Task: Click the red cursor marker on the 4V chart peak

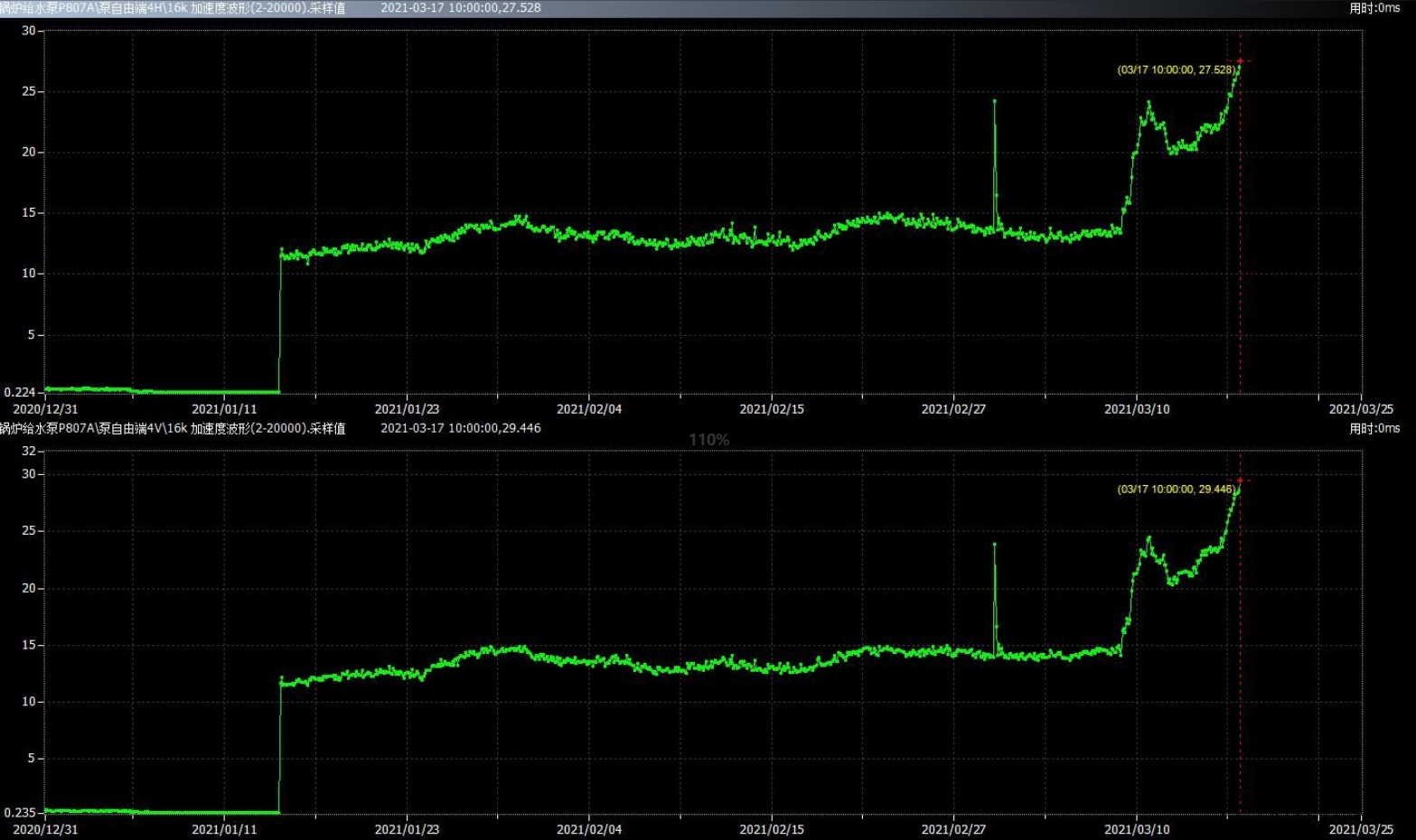Action: [x=1240, y=481]
